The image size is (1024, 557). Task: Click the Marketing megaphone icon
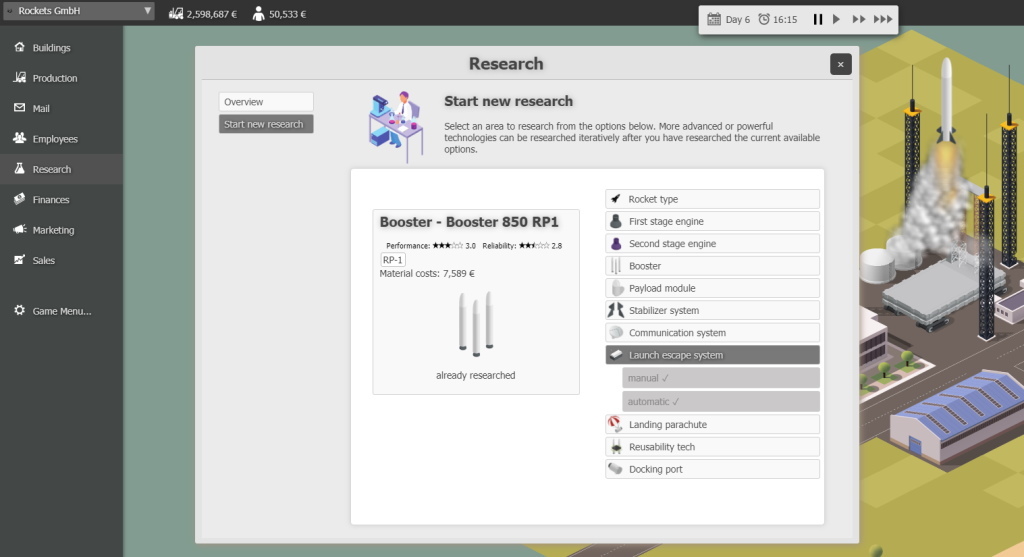point(19,230)
